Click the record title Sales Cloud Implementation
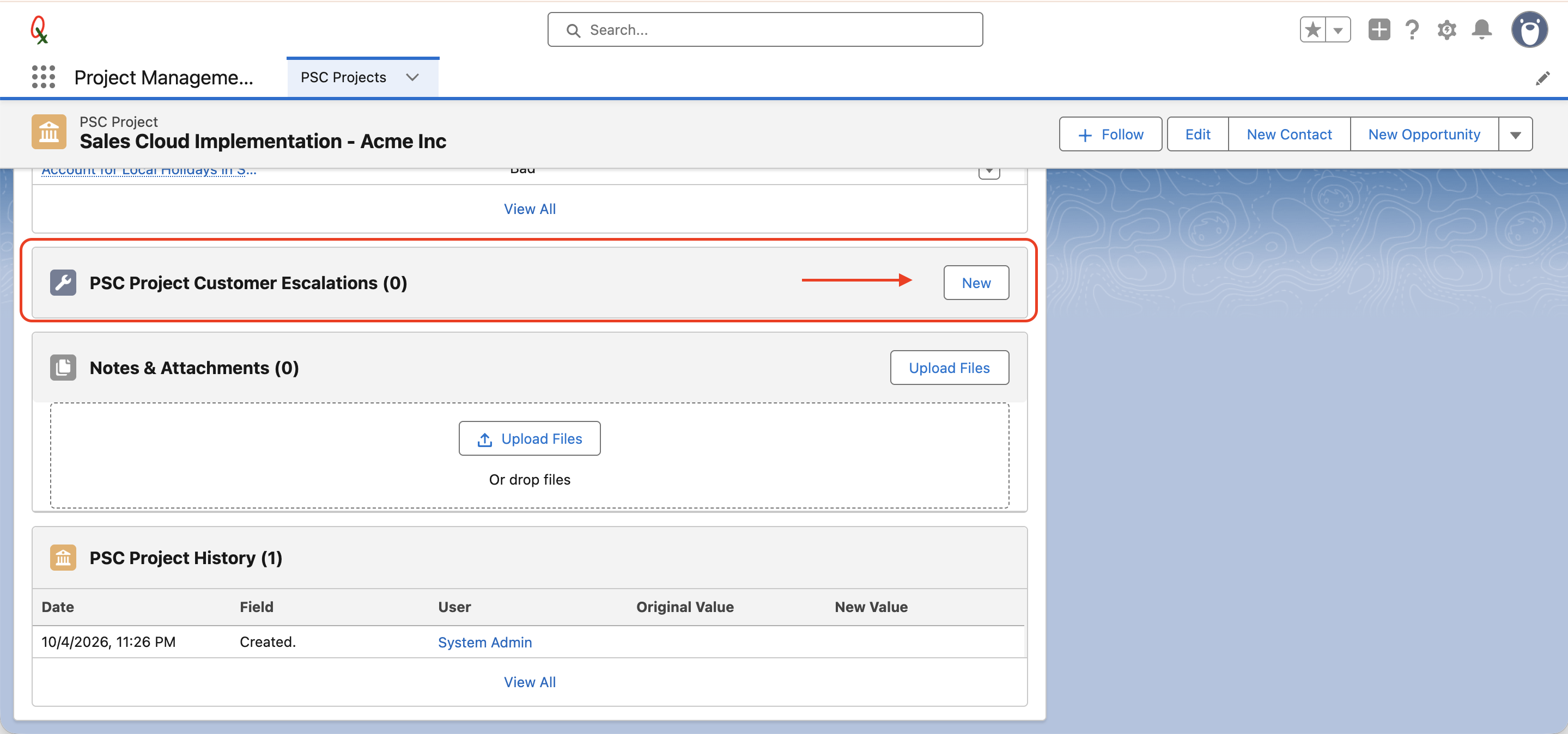 263,141
